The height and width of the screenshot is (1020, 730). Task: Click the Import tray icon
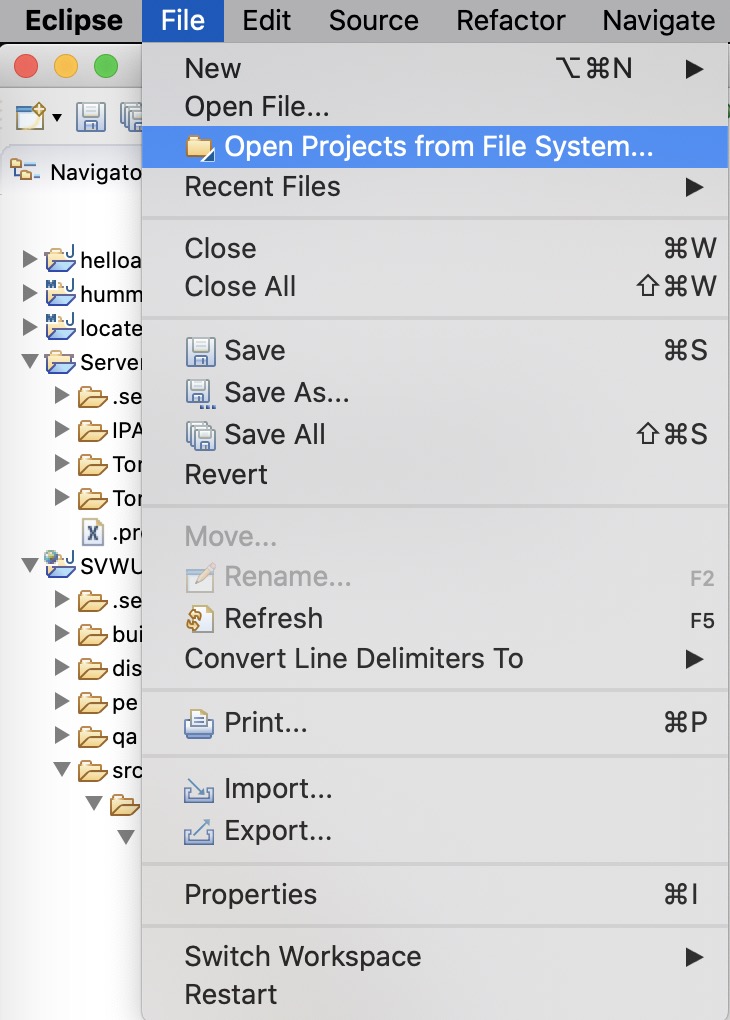(x=199, y=790)
